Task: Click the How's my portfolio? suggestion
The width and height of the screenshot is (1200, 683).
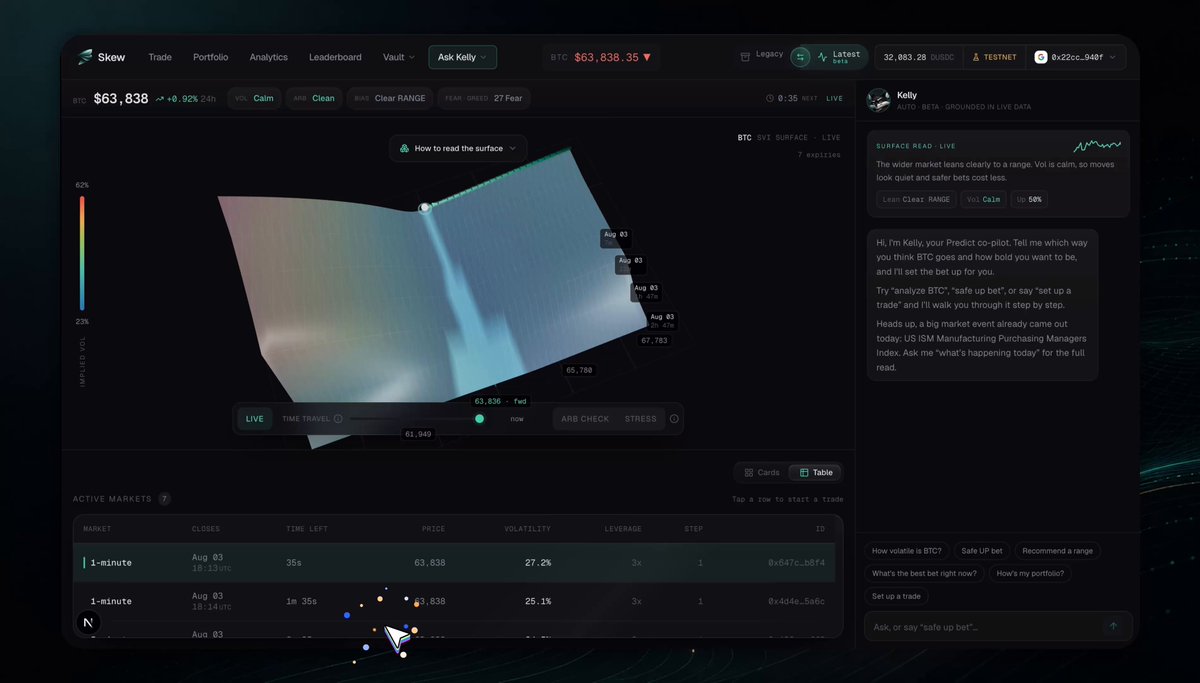Action: click(x=1030, y=573)
